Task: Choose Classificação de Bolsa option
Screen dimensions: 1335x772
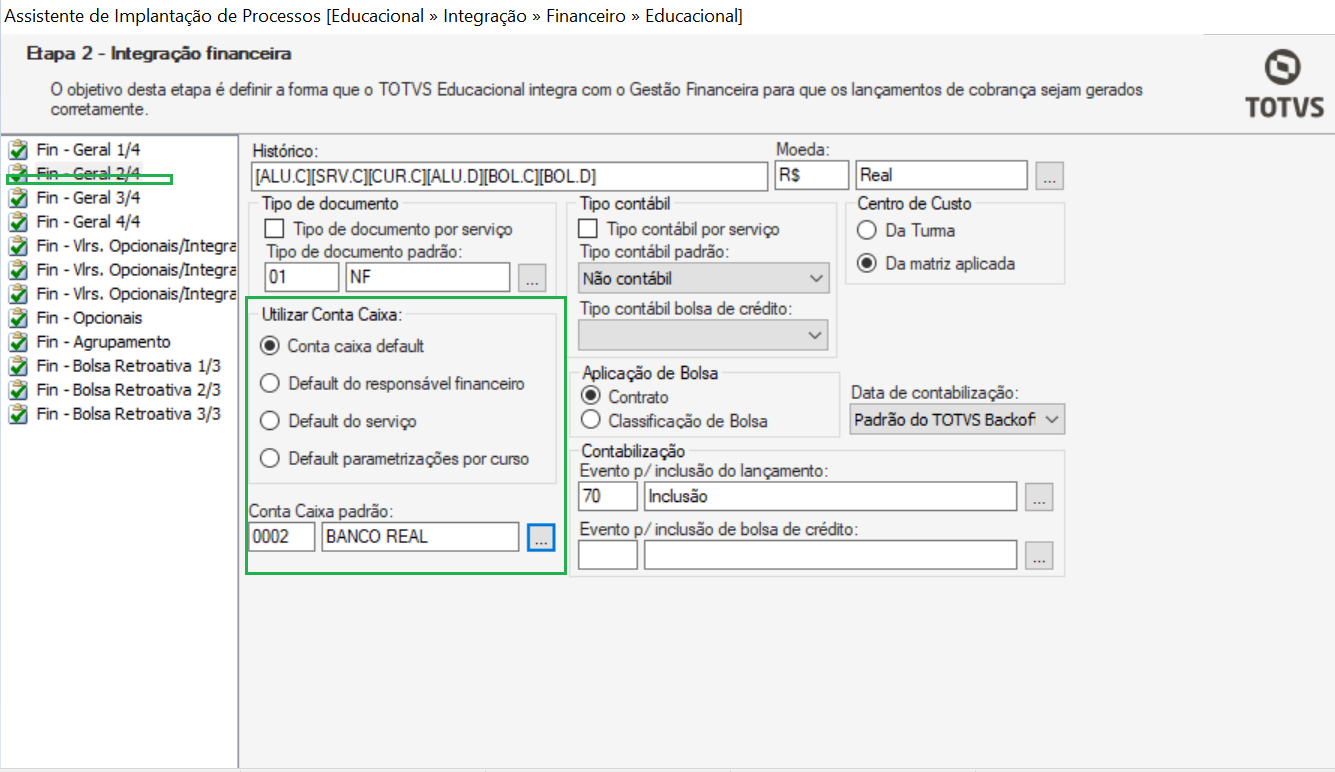Action: 590,421
